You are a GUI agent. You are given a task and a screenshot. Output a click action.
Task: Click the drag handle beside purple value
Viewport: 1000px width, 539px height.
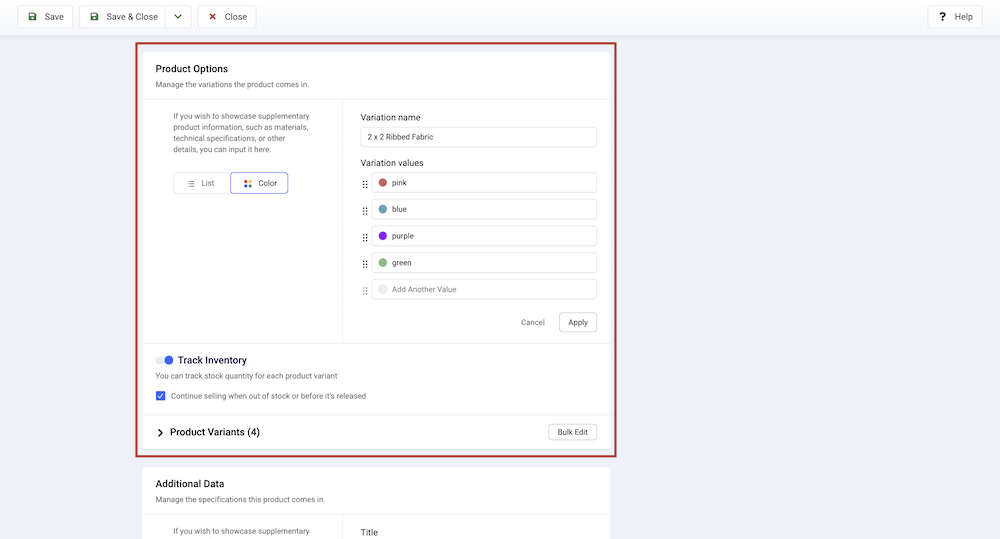[x=365, y=237]
